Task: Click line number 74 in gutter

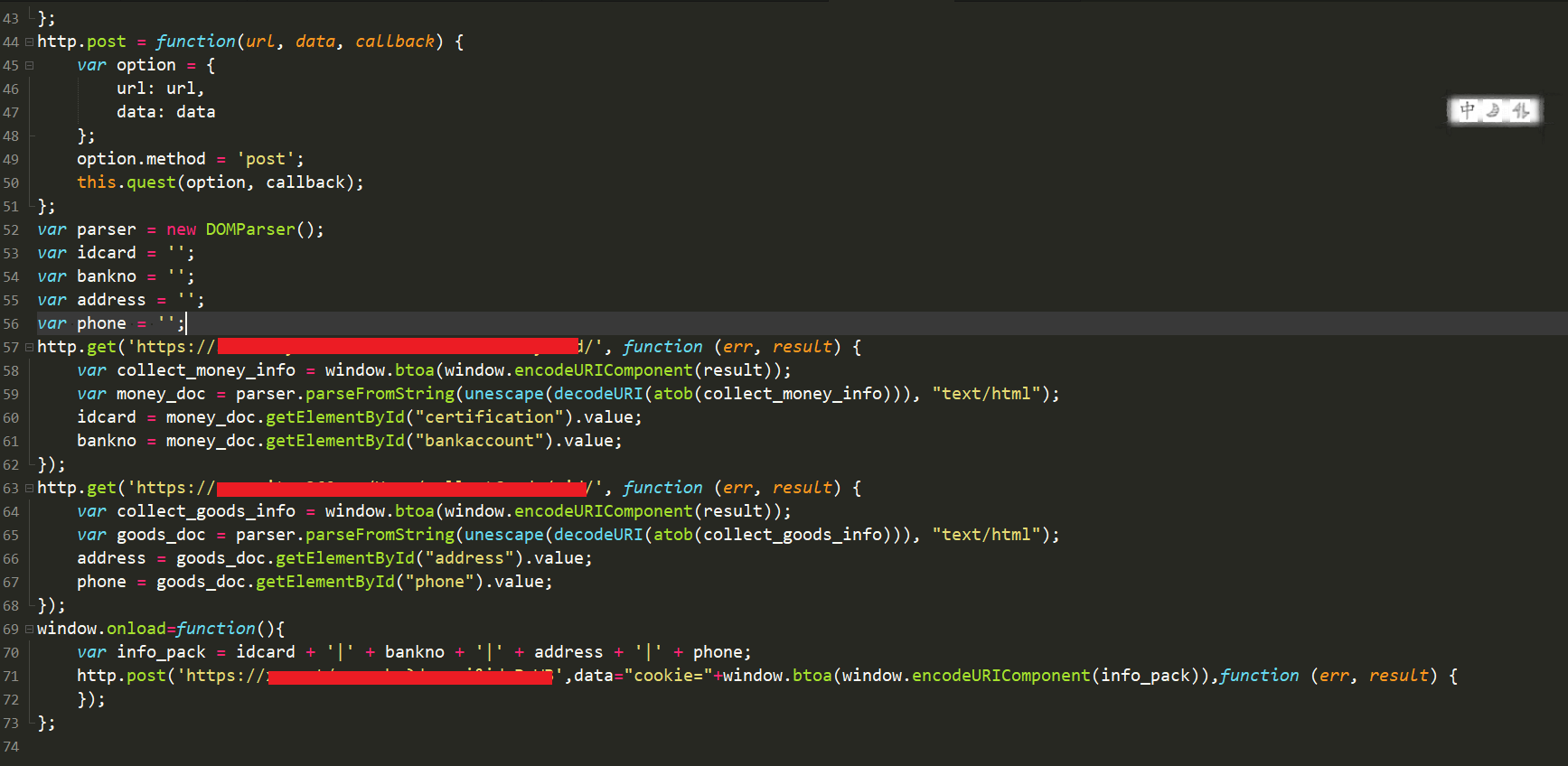Action: 11,746
